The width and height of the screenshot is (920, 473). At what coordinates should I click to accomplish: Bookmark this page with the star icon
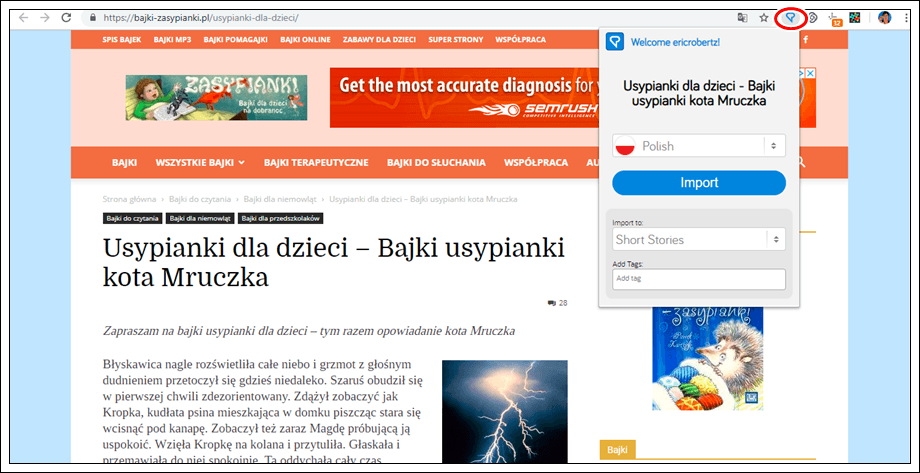(x=764, y=18)
